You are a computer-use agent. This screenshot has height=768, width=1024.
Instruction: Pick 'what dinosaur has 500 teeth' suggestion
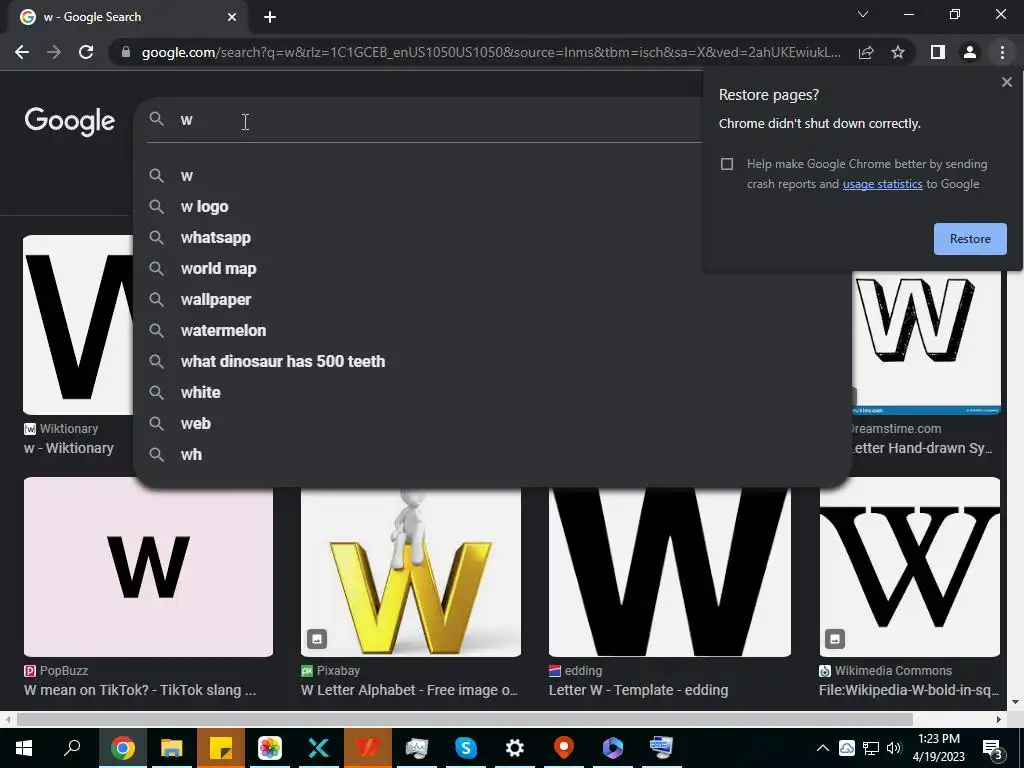point(283,362)
